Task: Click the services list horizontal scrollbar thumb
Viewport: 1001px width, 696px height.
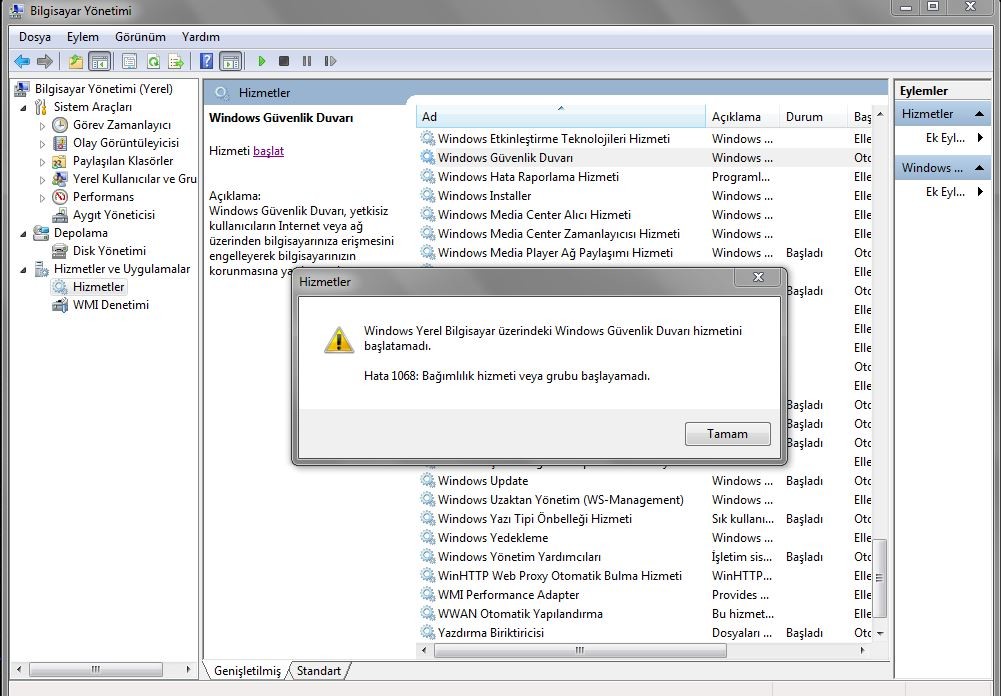Action: point(580,651)
